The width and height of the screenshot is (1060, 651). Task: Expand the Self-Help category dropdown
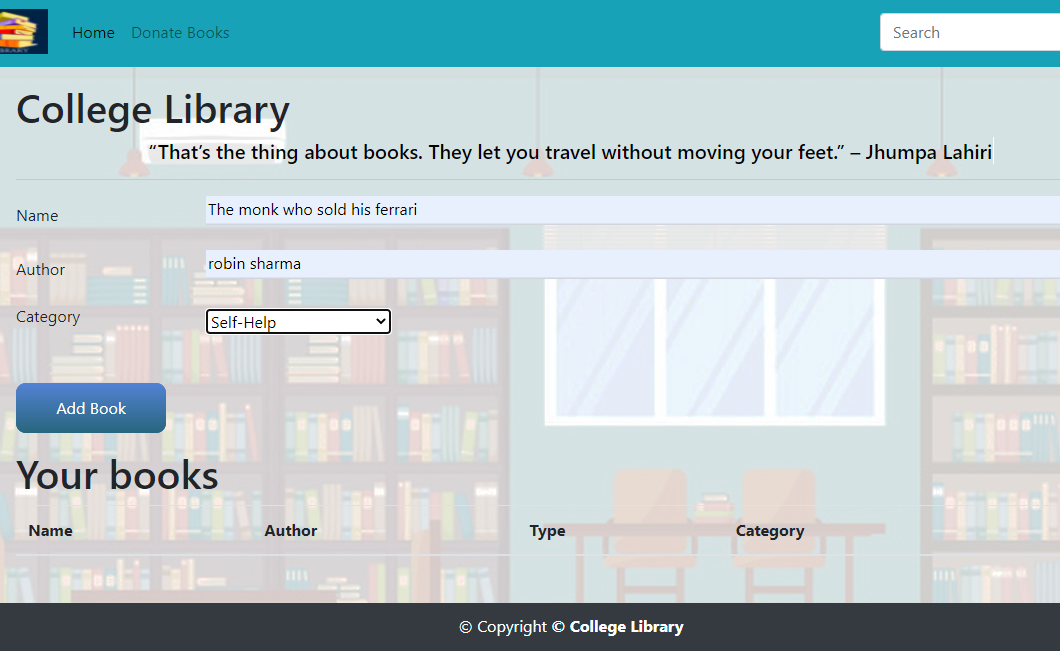click(x=298, y=322)
